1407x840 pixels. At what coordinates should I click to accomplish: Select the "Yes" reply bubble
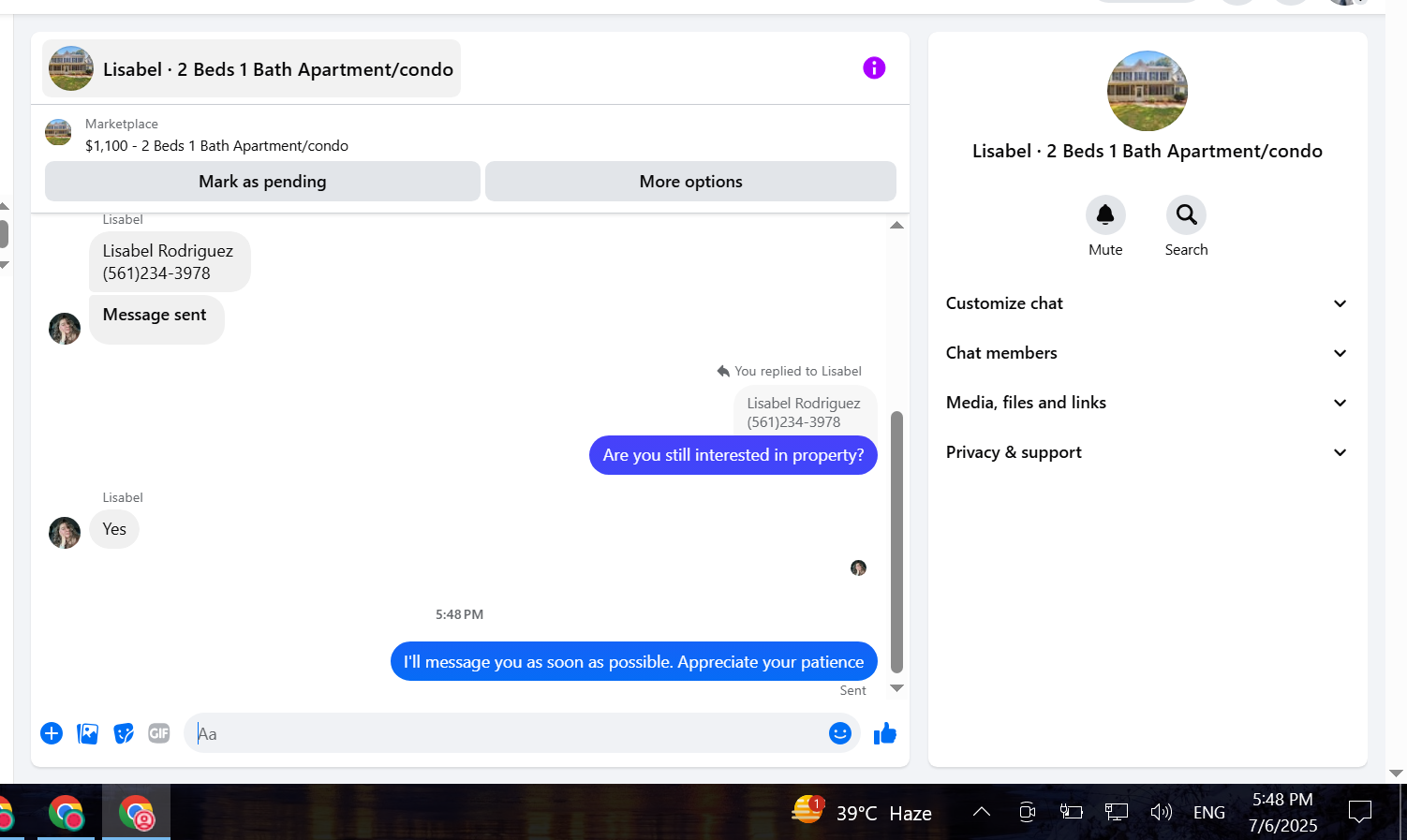114,529
